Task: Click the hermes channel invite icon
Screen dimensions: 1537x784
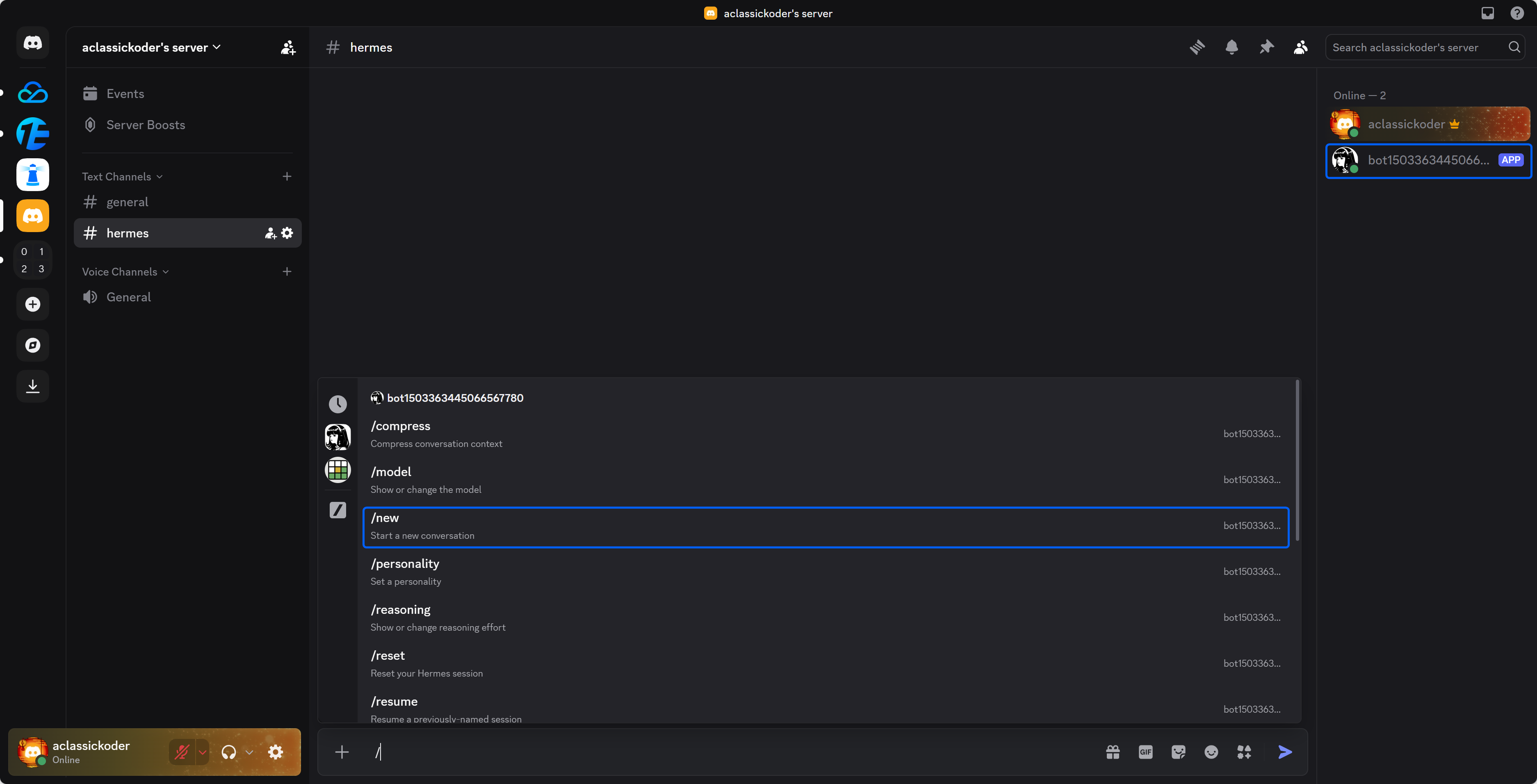Action: 270,233
